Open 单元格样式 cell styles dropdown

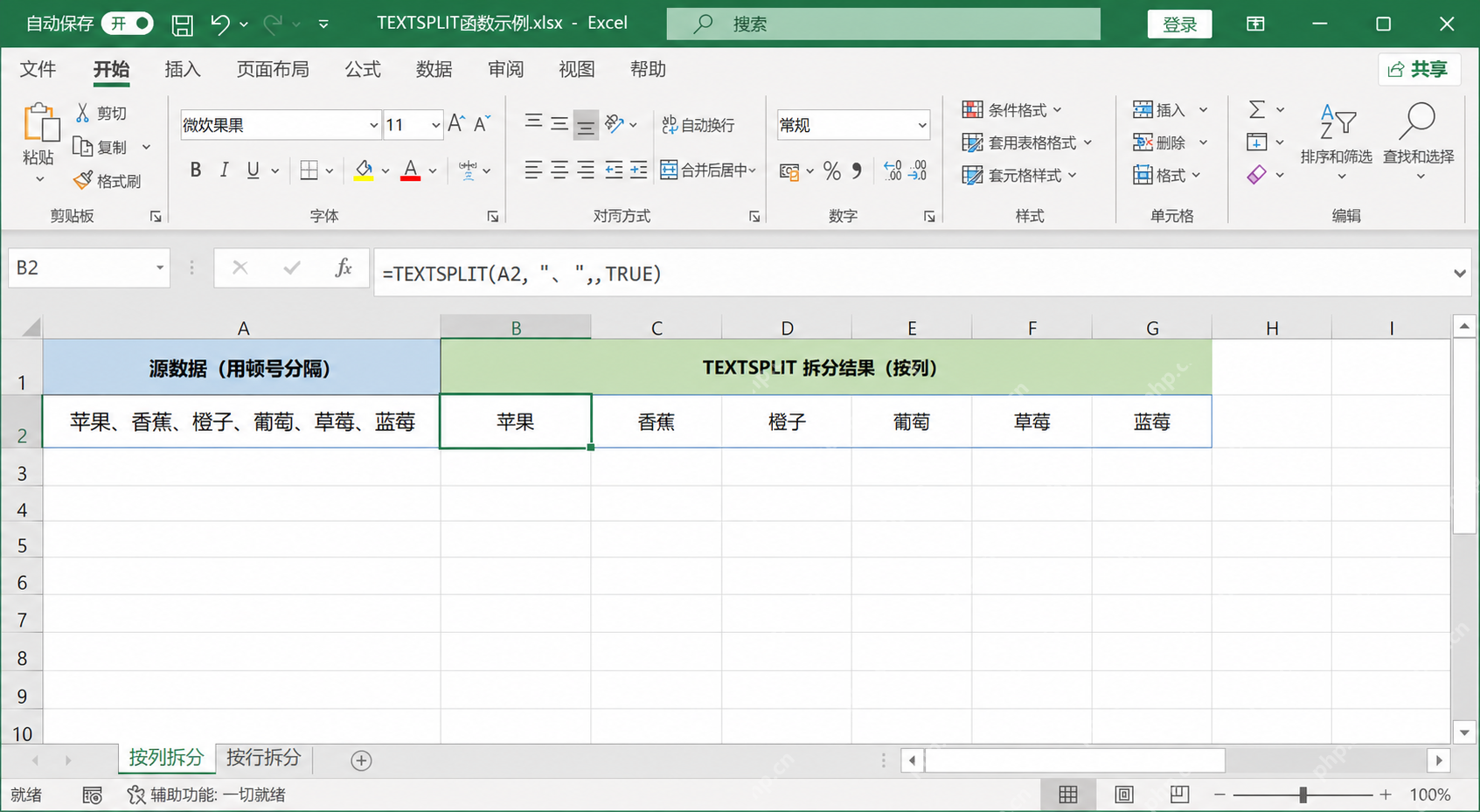click(1019, 176)
